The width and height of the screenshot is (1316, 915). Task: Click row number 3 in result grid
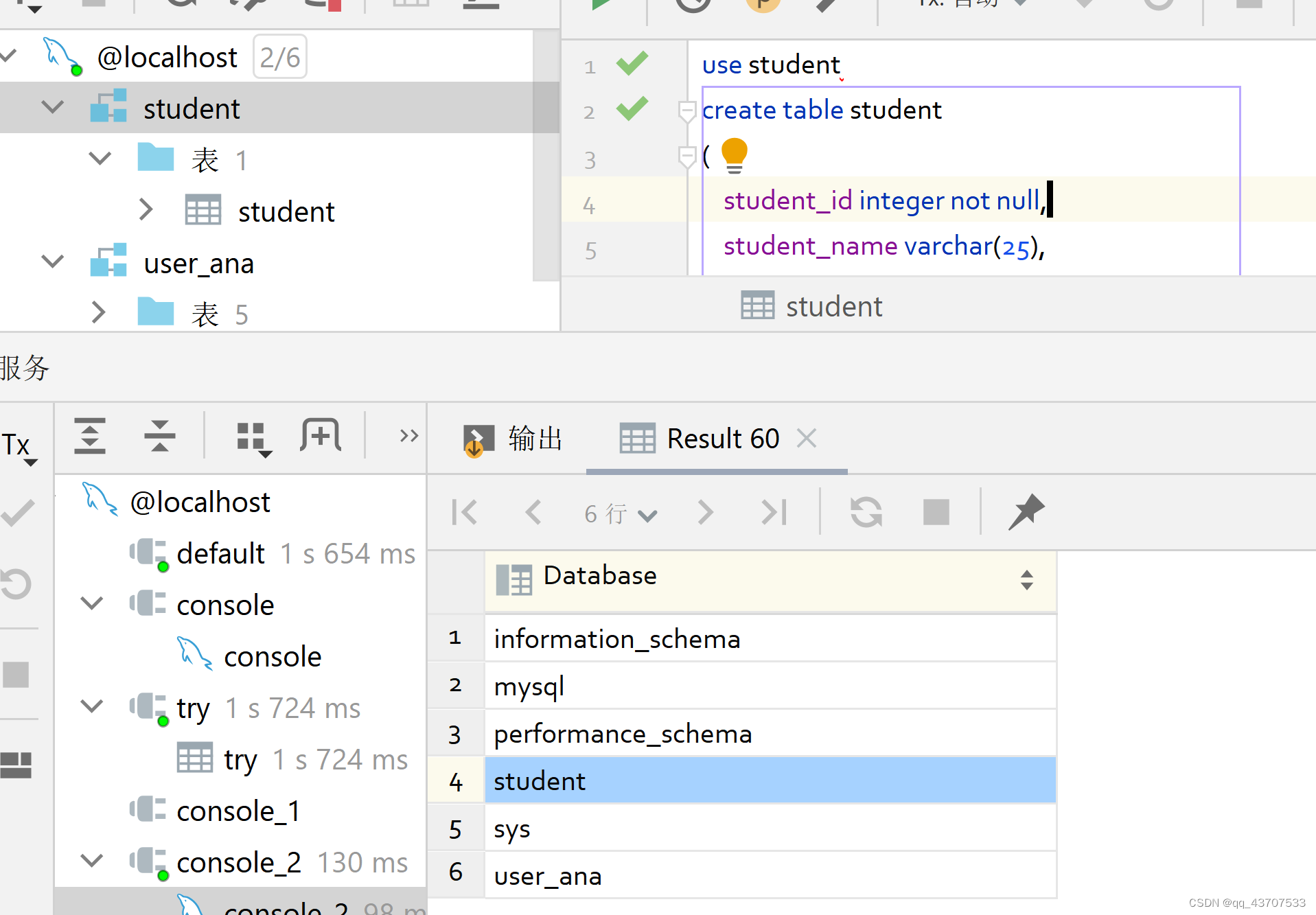pos(455,734)
